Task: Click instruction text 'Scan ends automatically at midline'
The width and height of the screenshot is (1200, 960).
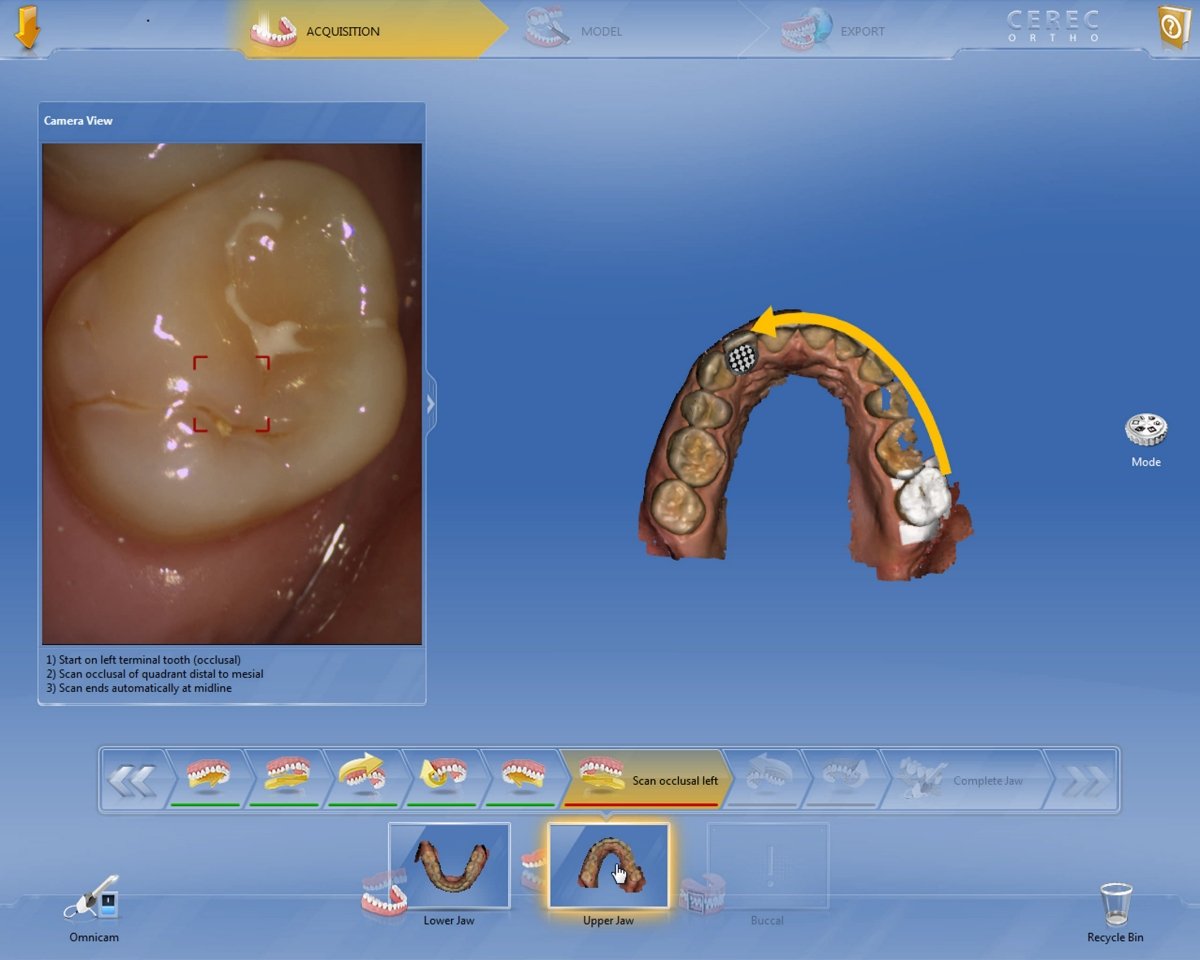Action: coord(139,688)
